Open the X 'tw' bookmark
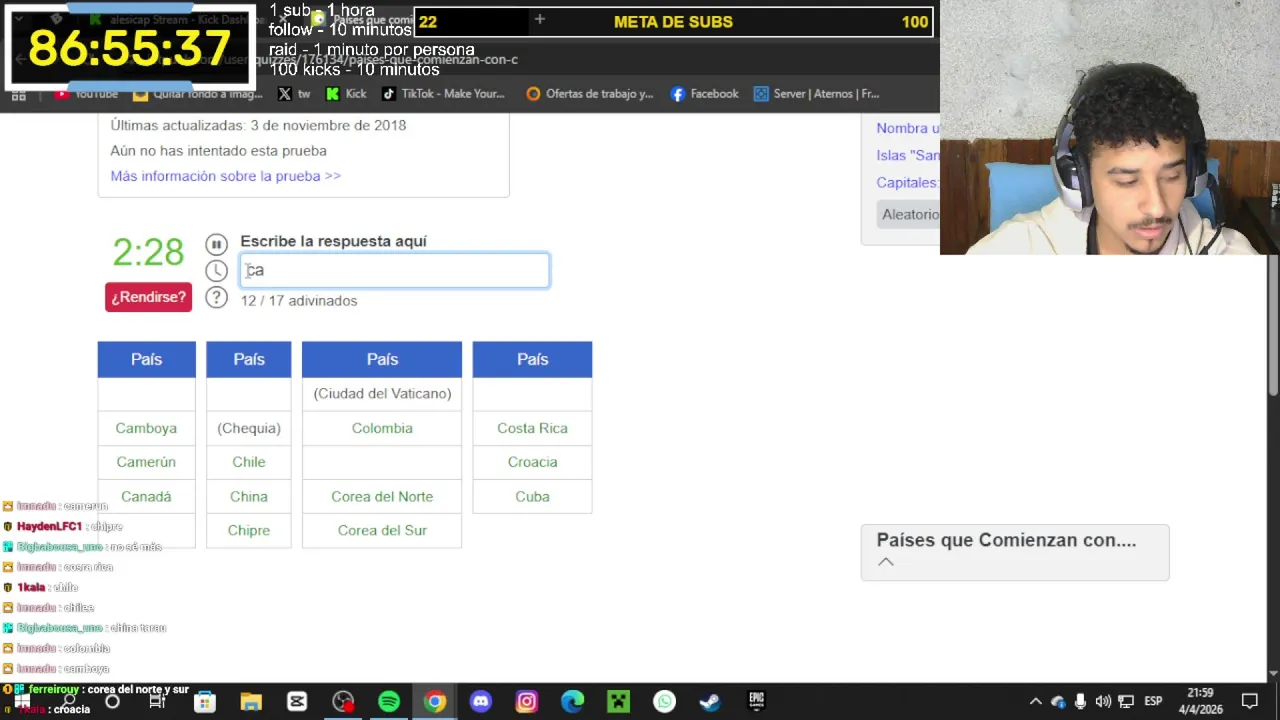The height and width of the screenshot is (720, 1280). [x=294, y=94]
